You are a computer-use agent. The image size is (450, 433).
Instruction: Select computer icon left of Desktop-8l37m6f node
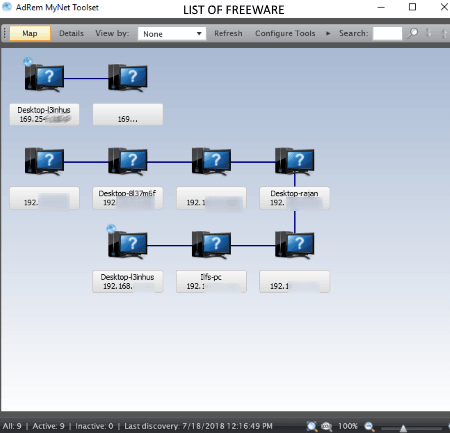[x=44, y=161]
